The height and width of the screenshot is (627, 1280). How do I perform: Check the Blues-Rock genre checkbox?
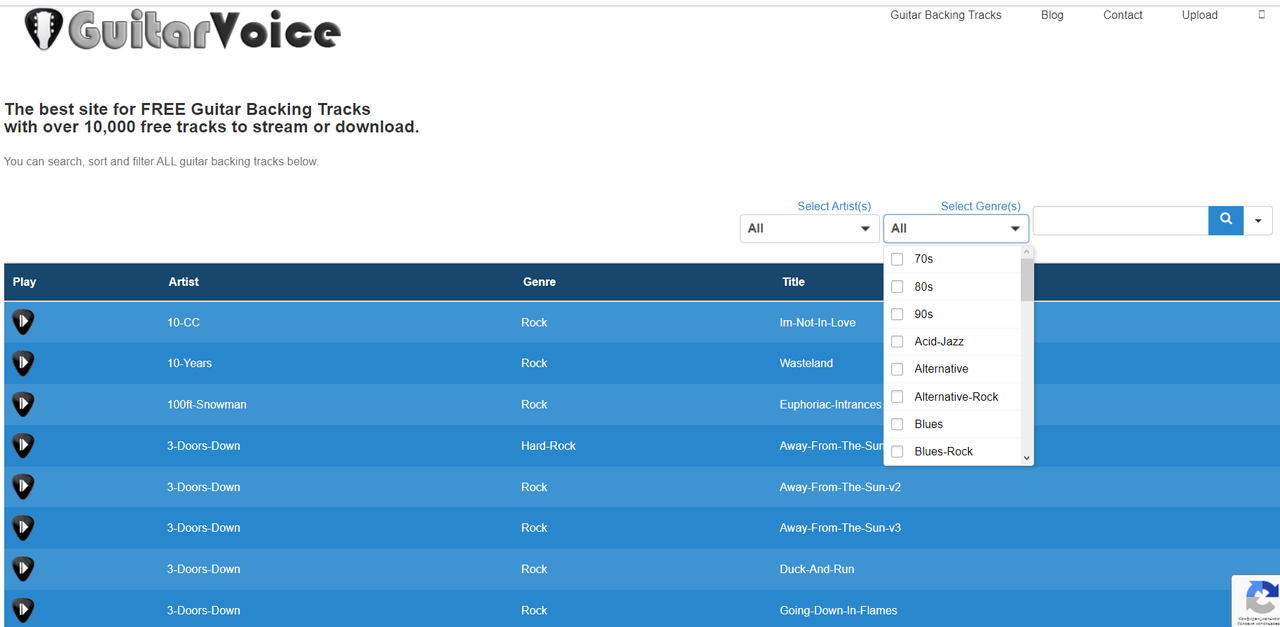[897, 451]
